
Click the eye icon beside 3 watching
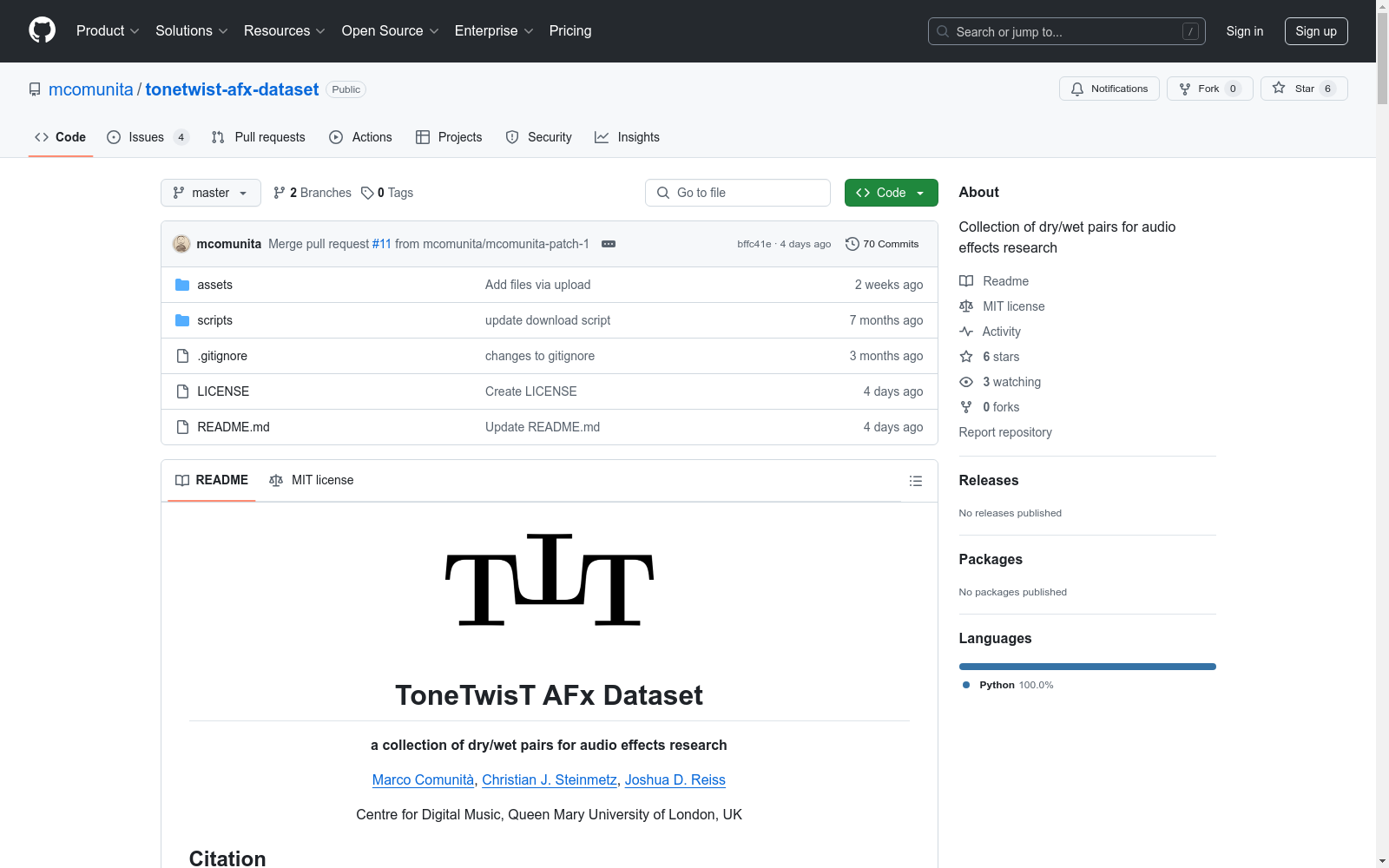966,382
